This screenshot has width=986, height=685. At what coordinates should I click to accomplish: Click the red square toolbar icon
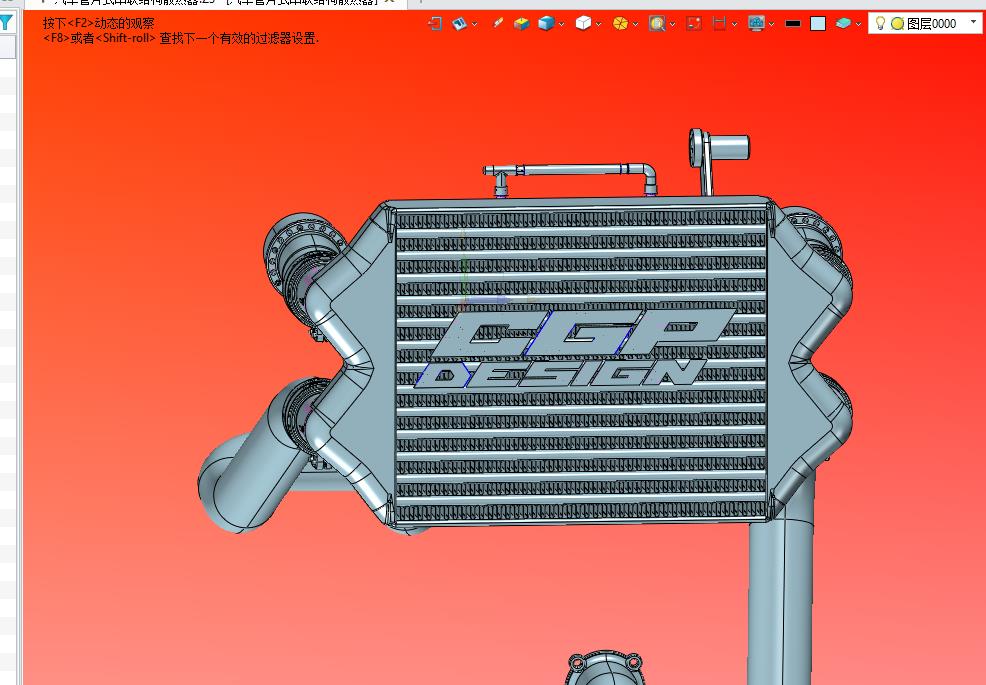pyautogui.click(x=694, y=24)
